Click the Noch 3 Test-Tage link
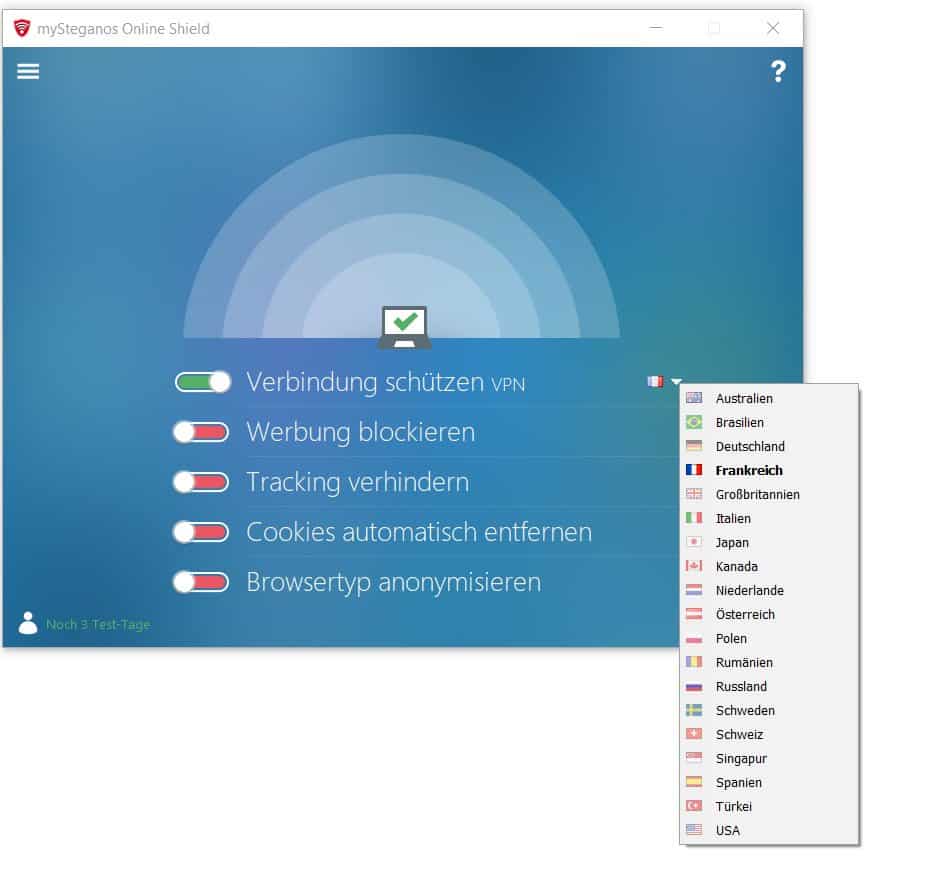 pos(98,624)
